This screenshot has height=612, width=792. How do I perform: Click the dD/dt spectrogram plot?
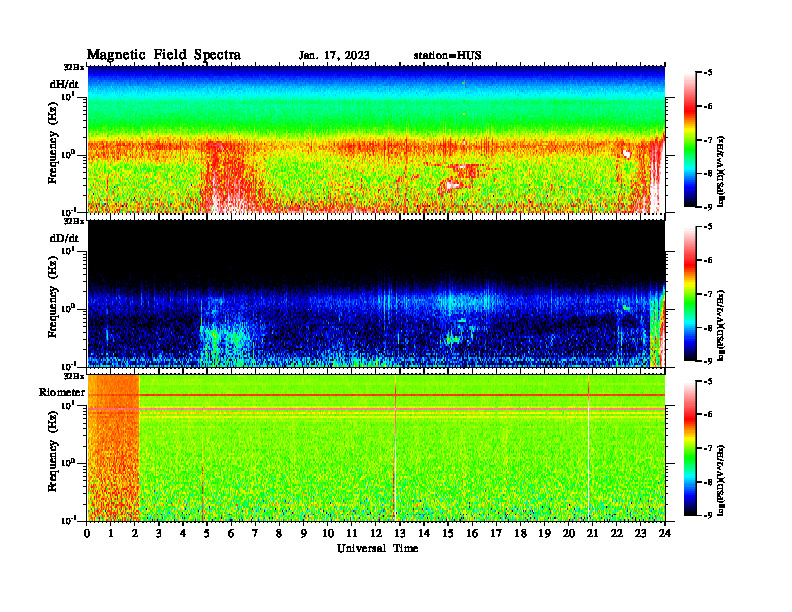pos(376,294)
